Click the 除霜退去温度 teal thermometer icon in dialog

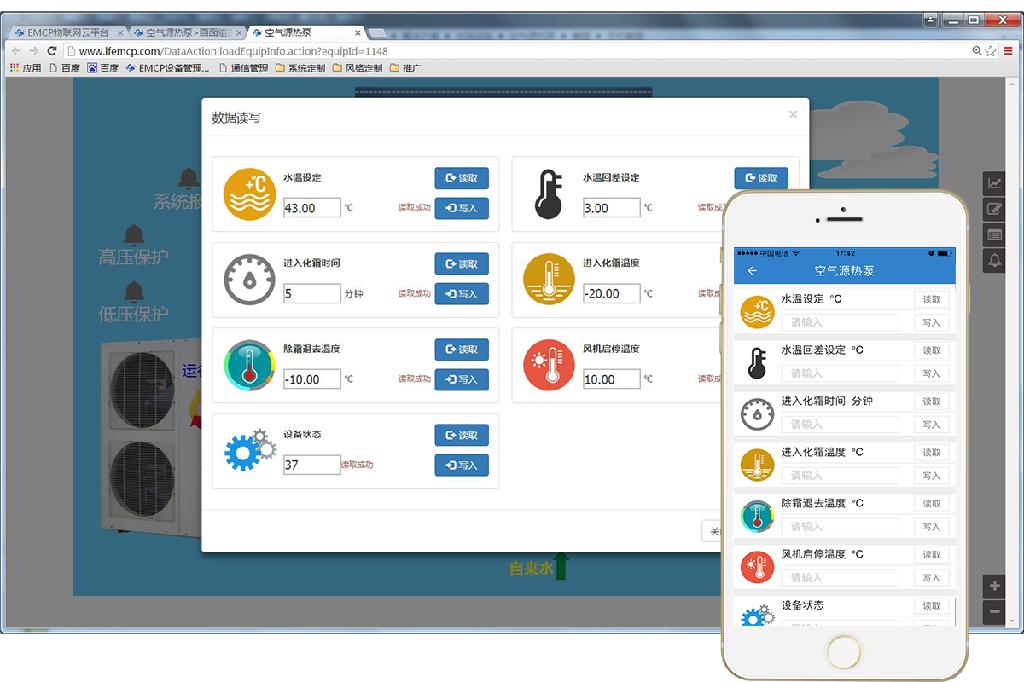pos(249,365)
